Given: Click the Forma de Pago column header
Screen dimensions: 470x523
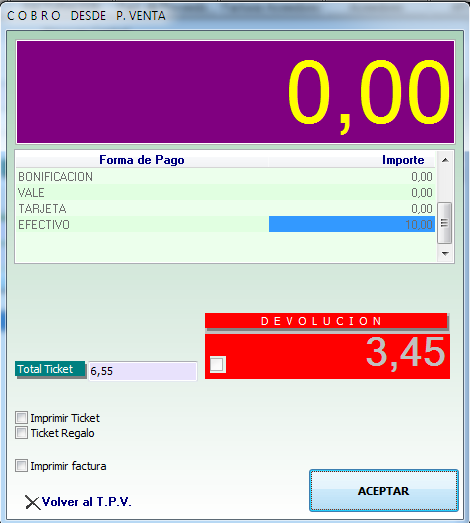Looking at the screenshot, I should point(142,160).
